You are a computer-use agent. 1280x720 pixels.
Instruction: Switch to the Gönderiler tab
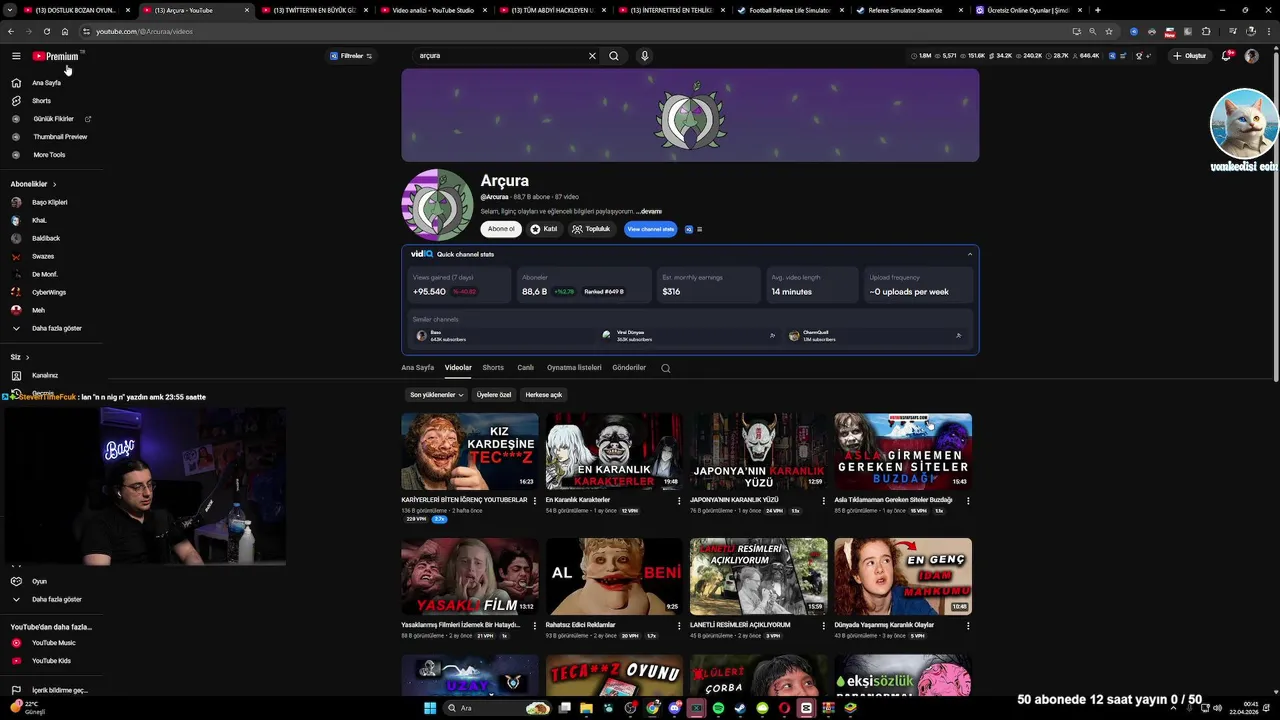coord(629,368)
